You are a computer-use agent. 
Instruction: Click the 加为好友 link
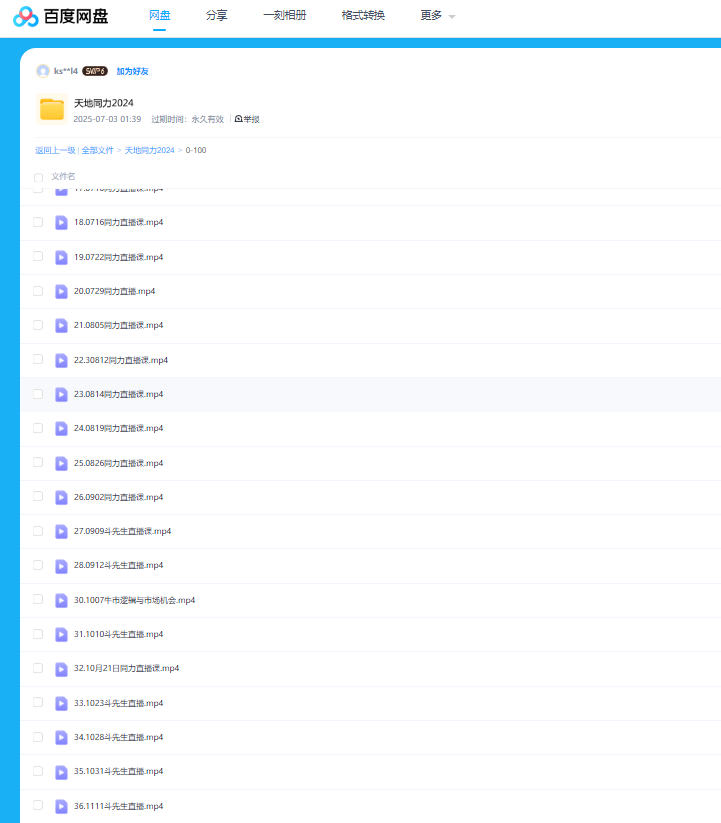[x=132, y=71]
